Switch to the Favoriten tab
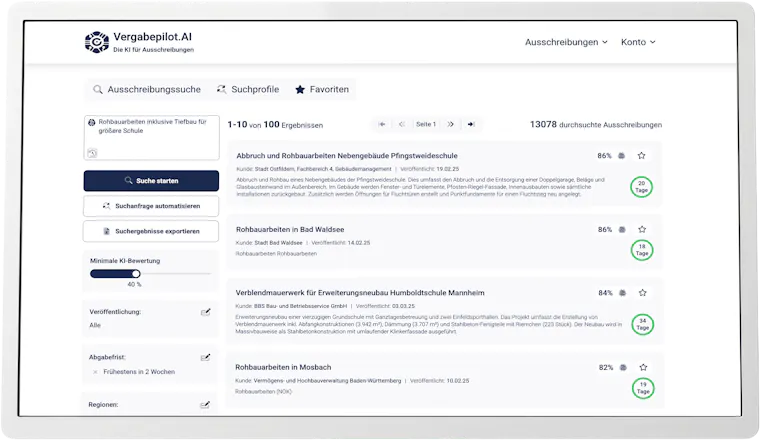This screenshot has width=760, height=440. tap(322, 90)
